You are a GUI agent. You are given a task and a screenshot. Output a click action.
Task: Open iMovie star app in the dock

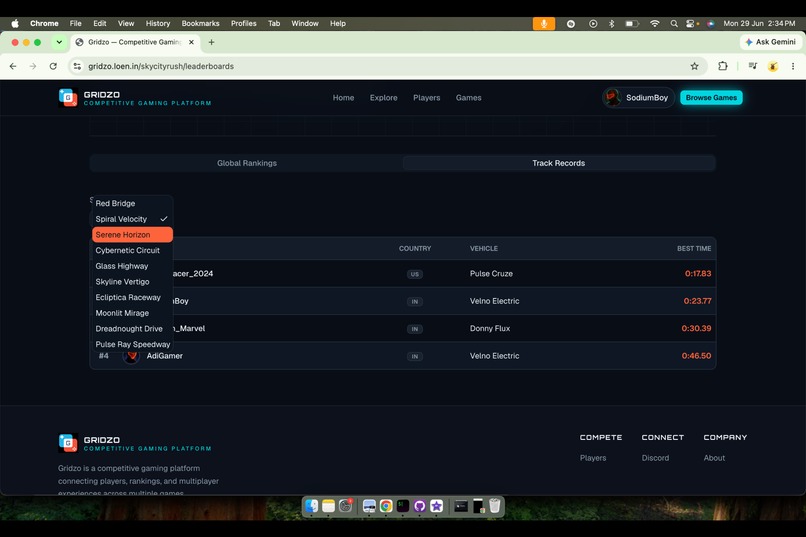436,506
